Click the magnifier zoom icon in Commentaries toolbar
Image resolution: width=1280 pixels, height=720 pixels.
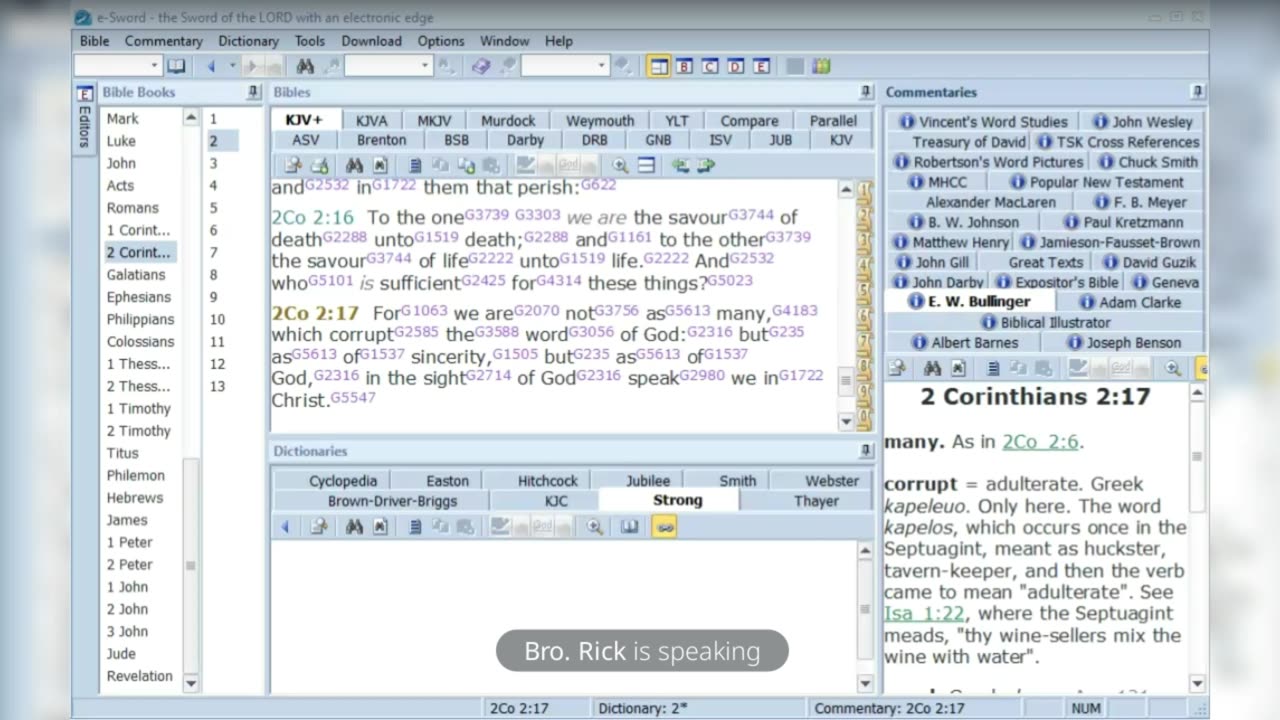[x=1173, y=368]
